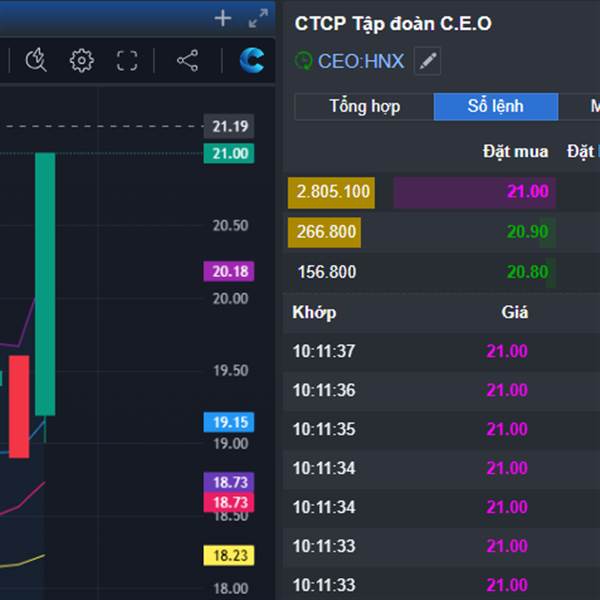Click the purple 20.18 indicator label
This screenshot has height=600, width=600.
pos(229,271)
